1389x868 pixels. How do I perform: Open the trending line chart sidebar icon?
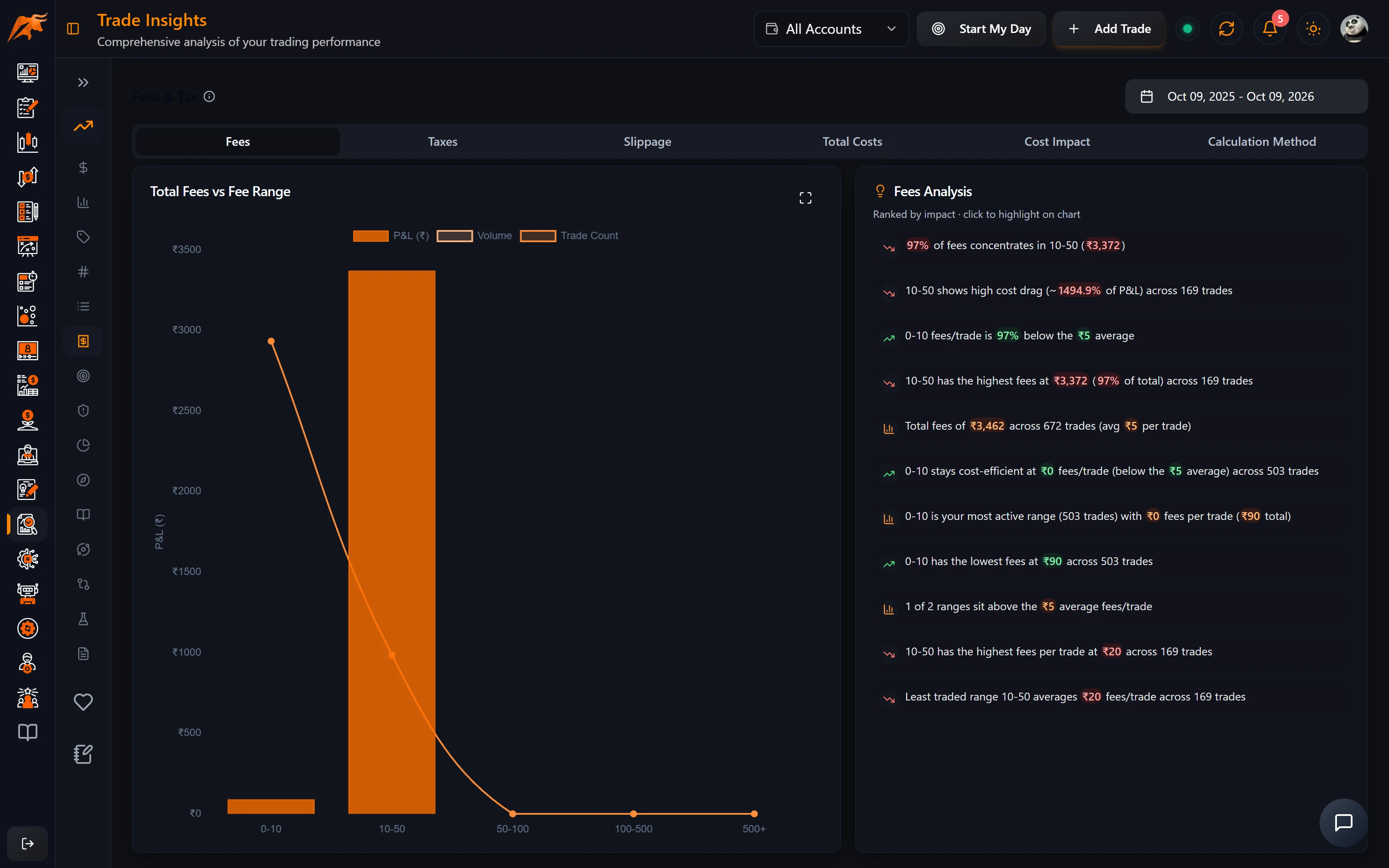pos(83,126)
